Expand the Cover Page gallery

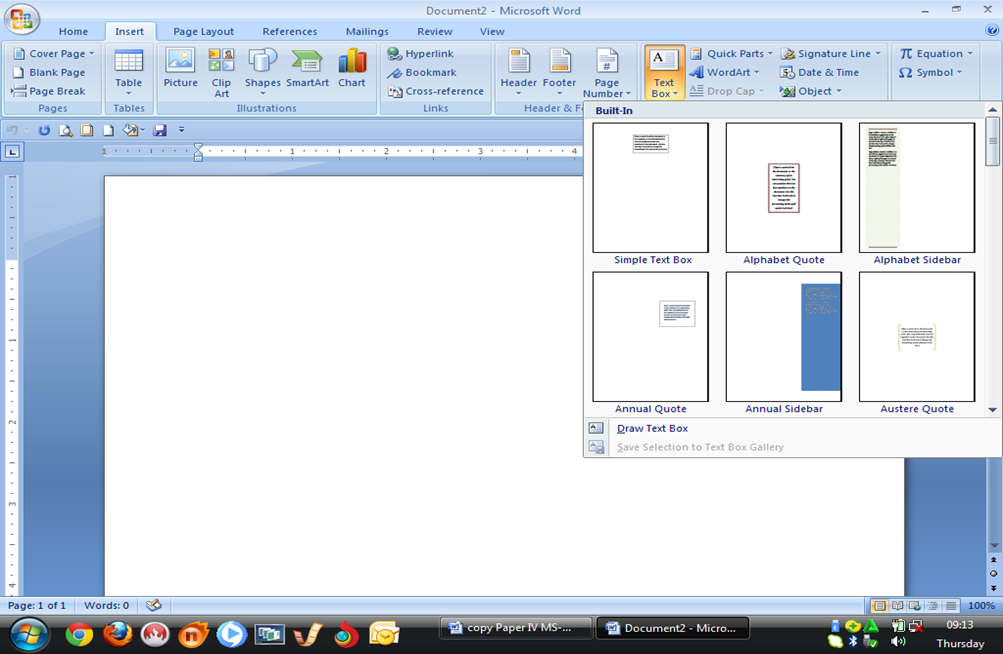click(x=54, y=54)
